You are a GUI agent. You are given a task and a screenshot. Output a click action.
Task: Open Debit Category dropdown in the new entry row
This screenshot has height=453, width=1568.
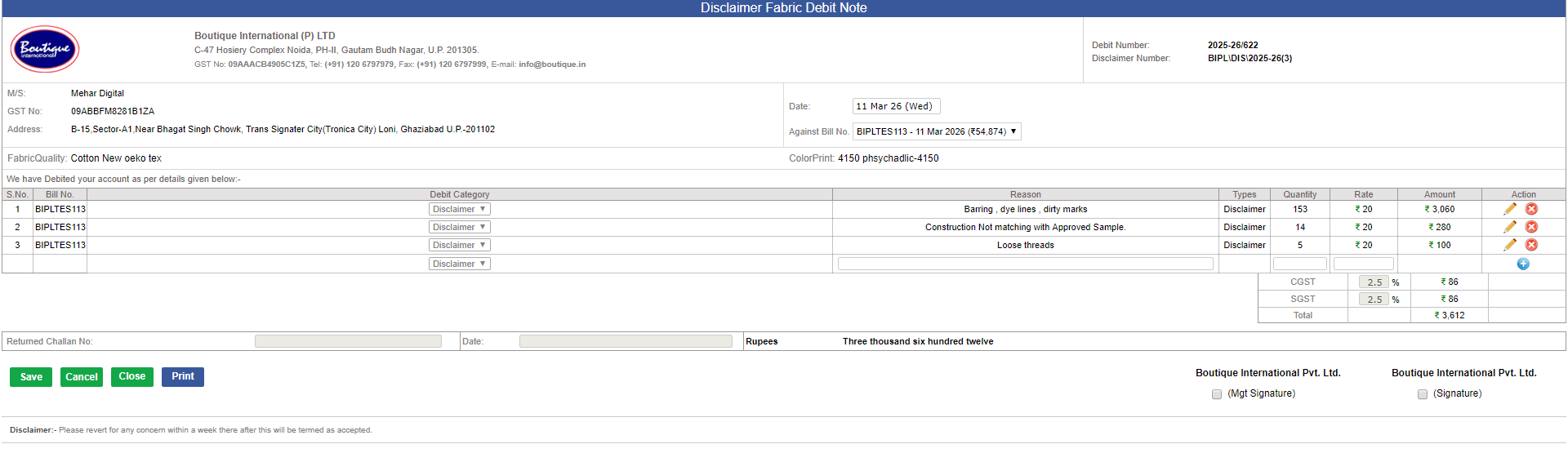point(460,264)
